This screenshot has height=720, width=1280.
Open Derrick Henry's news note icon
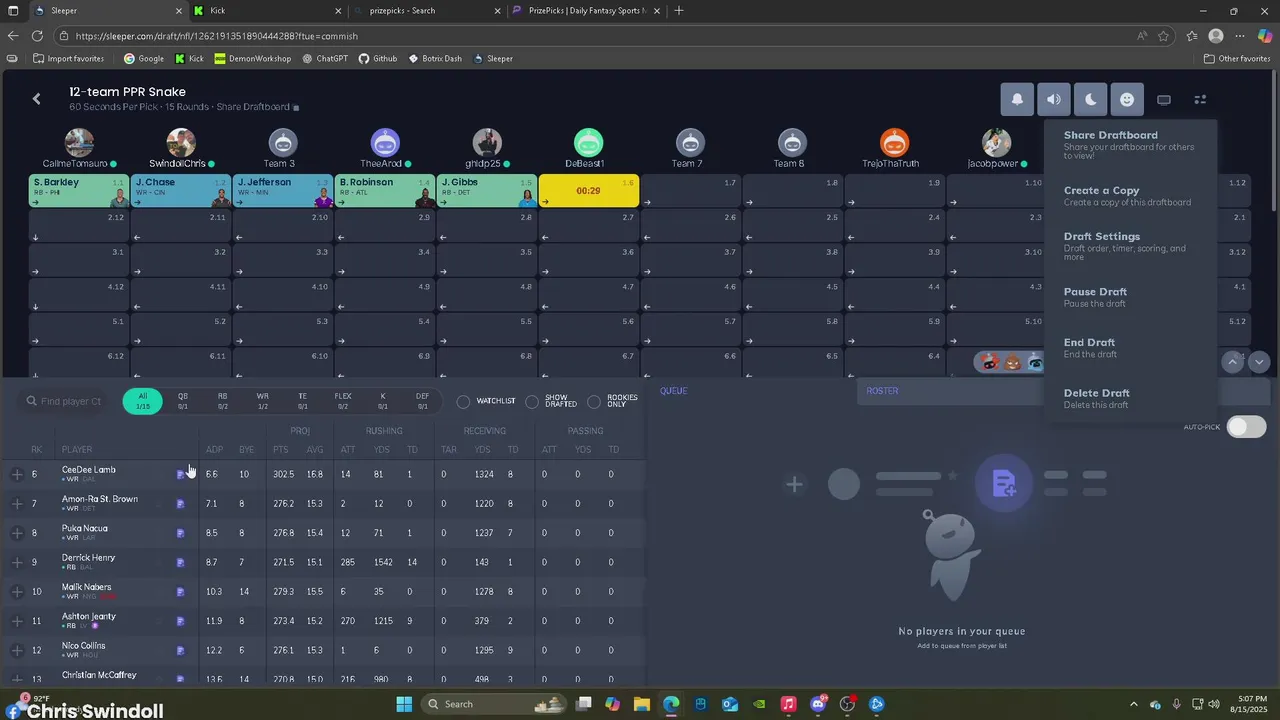[180, 563]
